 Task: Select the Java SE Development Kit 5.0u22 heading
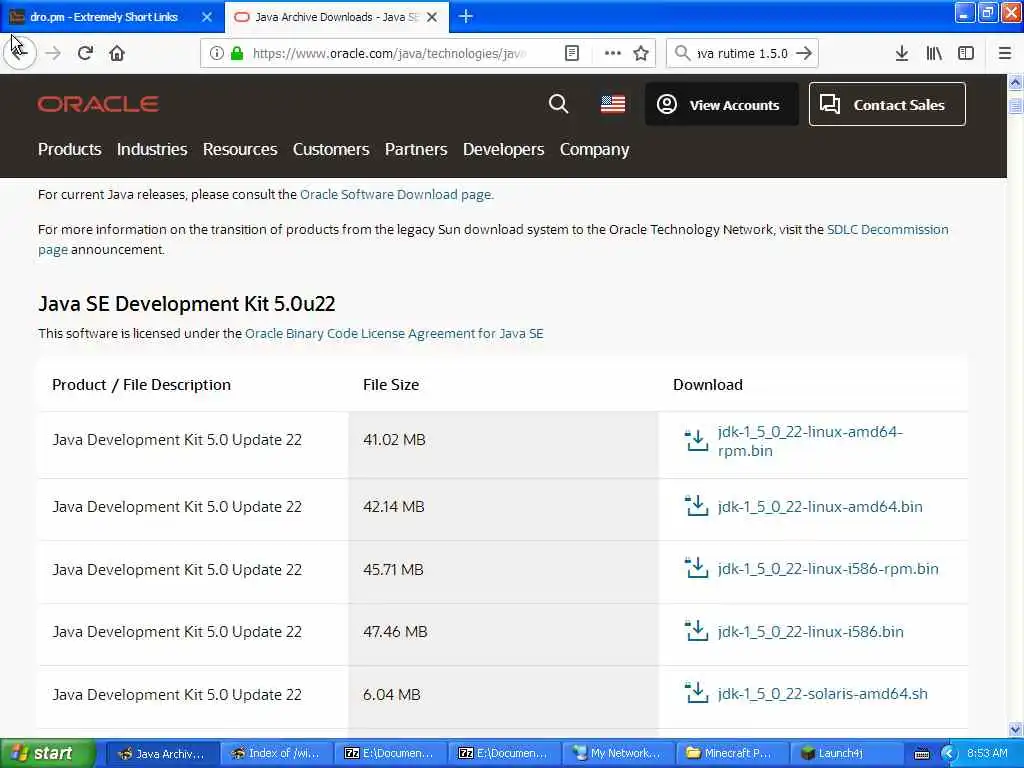pos(187,304)
